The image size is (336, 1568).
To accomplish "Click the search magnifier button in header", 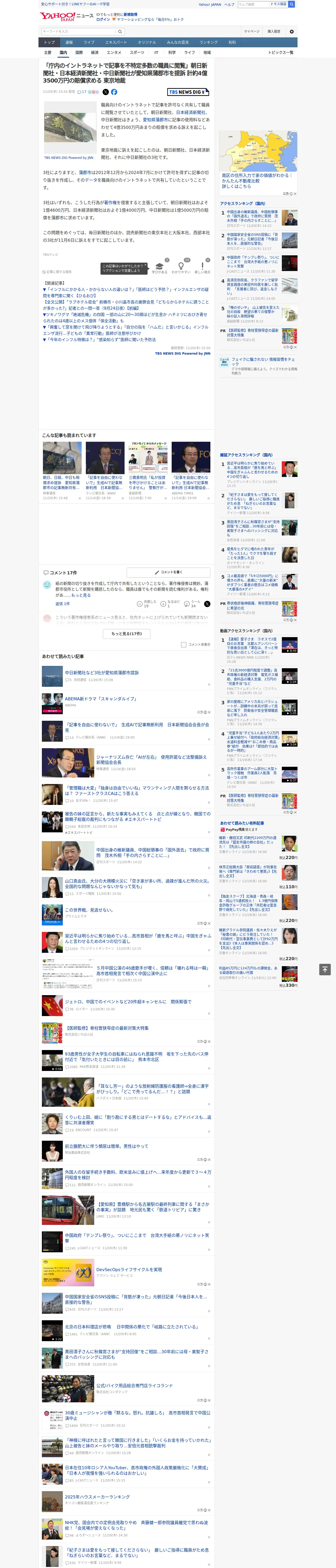I will click(x=292, y=4).
